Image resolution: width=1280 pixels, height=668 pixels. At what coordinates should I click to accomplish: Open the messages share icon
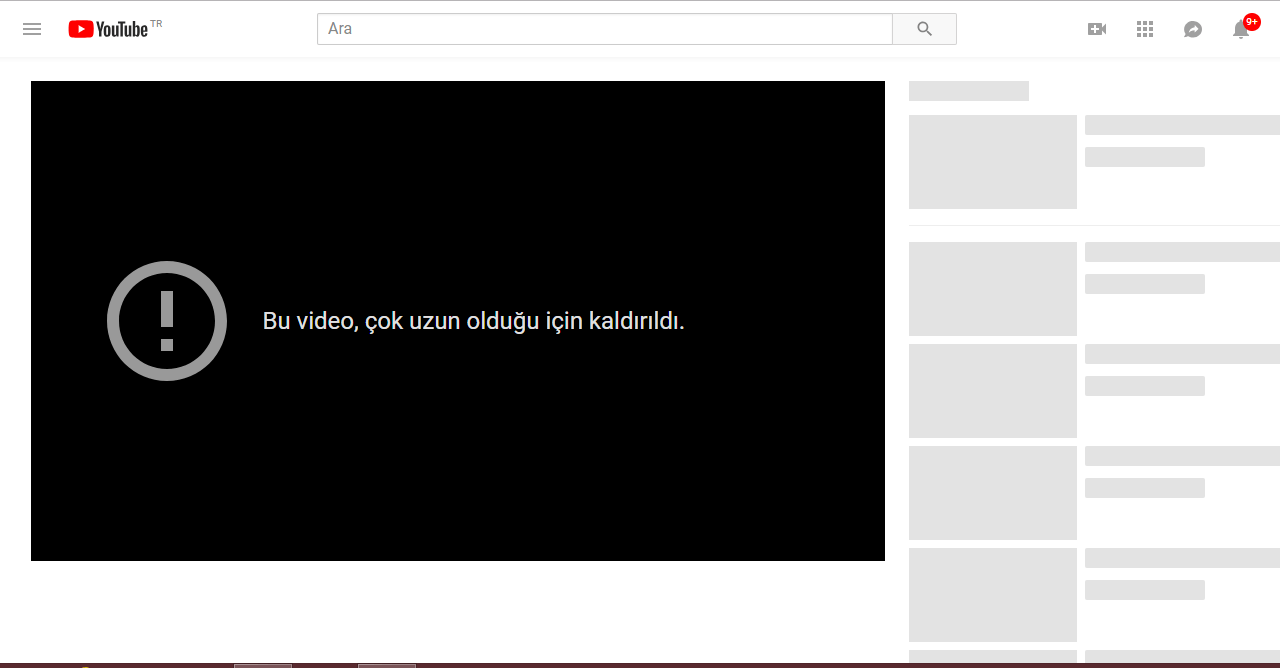[1193, 29]
